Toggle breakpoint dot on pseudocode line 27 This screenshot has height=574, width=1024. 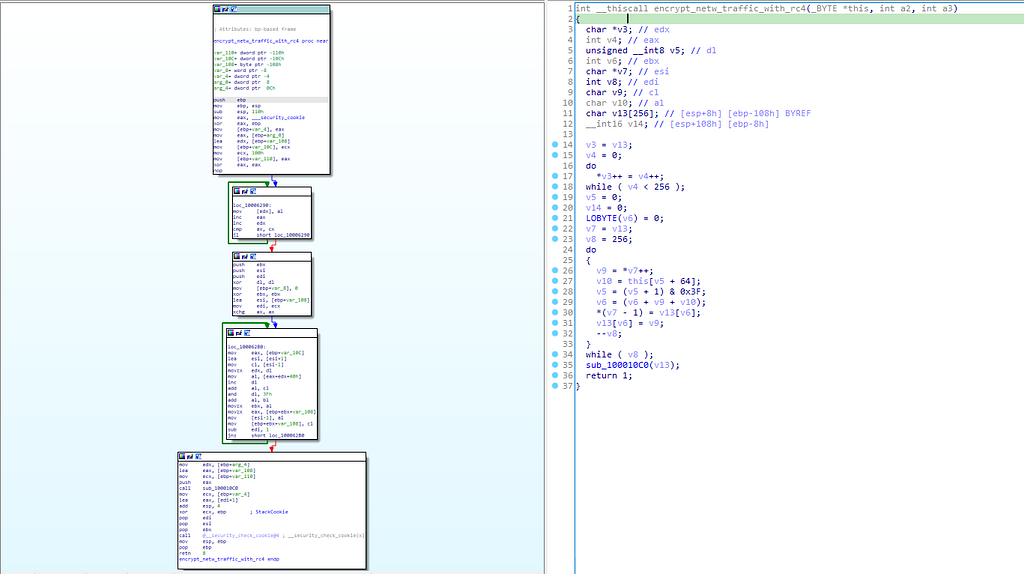(x=555, y=281)
